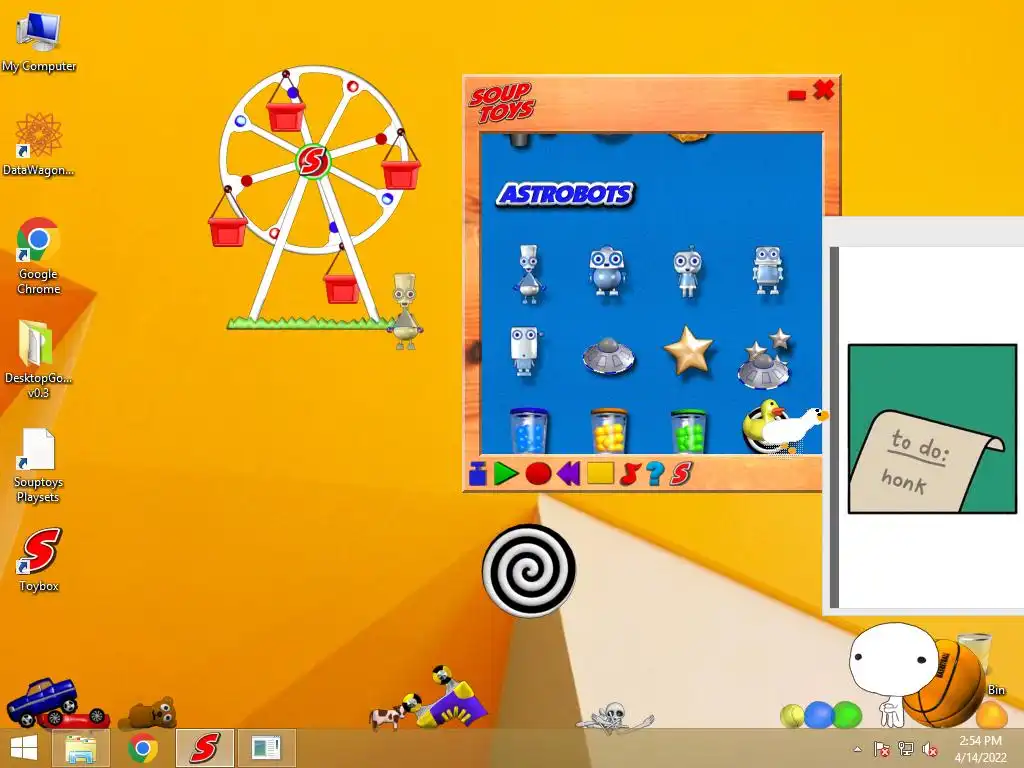The image size is (1024, 768).
Task: Click the blue weight icon in Soup Toys toolbar
Action: (477, 473)
